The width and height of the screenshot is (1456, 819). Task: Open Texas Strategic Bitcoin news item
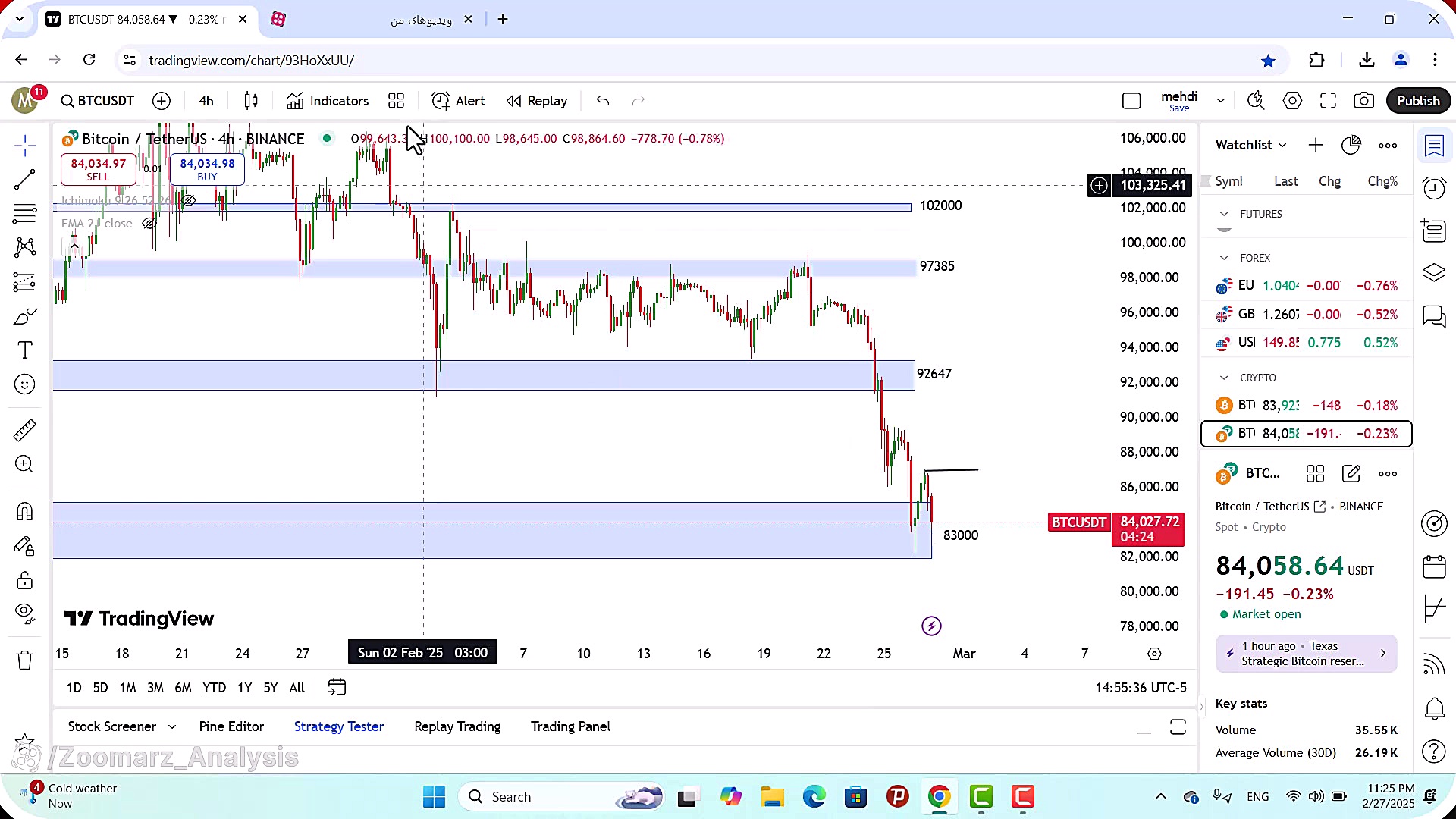(x=1306, y=654)
